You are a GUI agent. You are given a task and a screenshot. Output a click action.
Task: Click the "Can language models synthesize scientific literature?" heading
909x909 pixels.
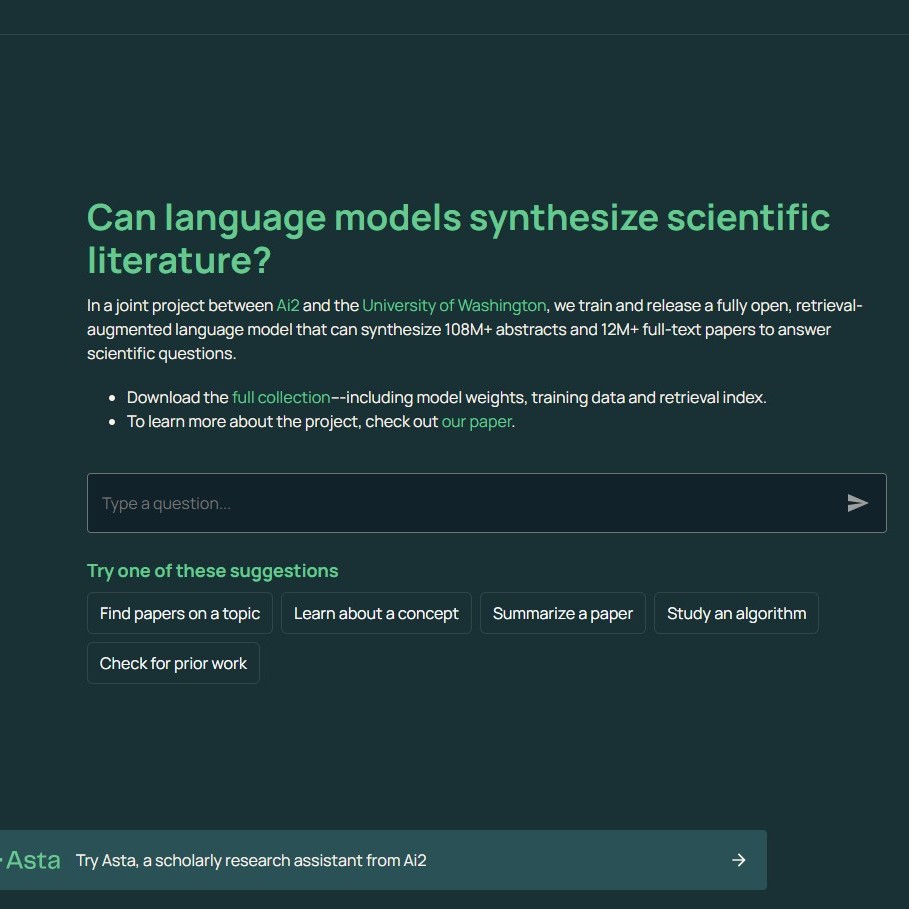pyautogui.click(x=458, y=238)
